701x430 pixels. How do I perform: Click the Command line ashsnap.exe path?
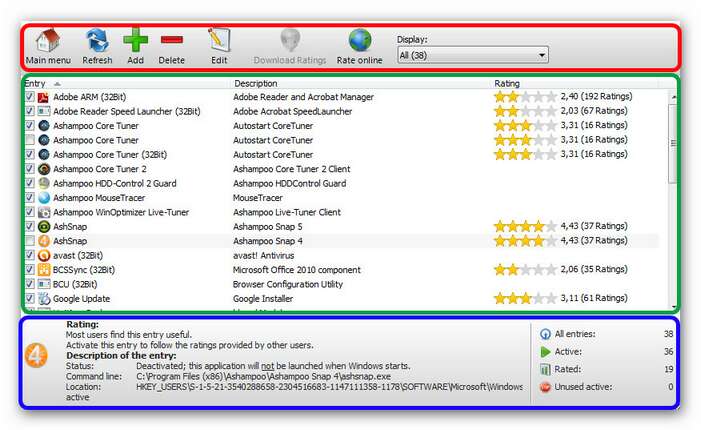pos(263,376)
